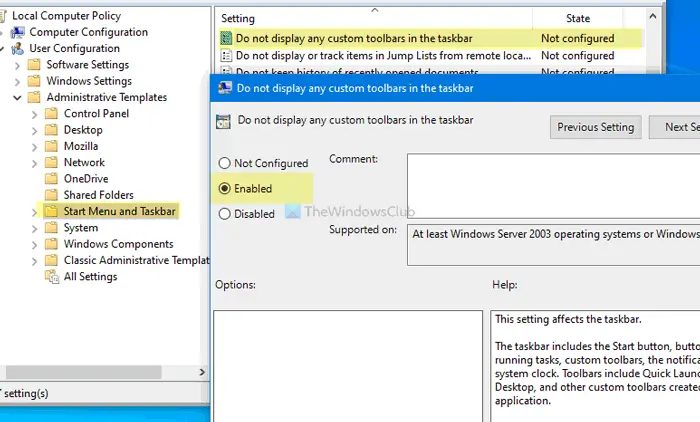Select 'Do not display any custom toolbars' row
This screenshot has height=422, width=700.
click(x=430, y=38)
